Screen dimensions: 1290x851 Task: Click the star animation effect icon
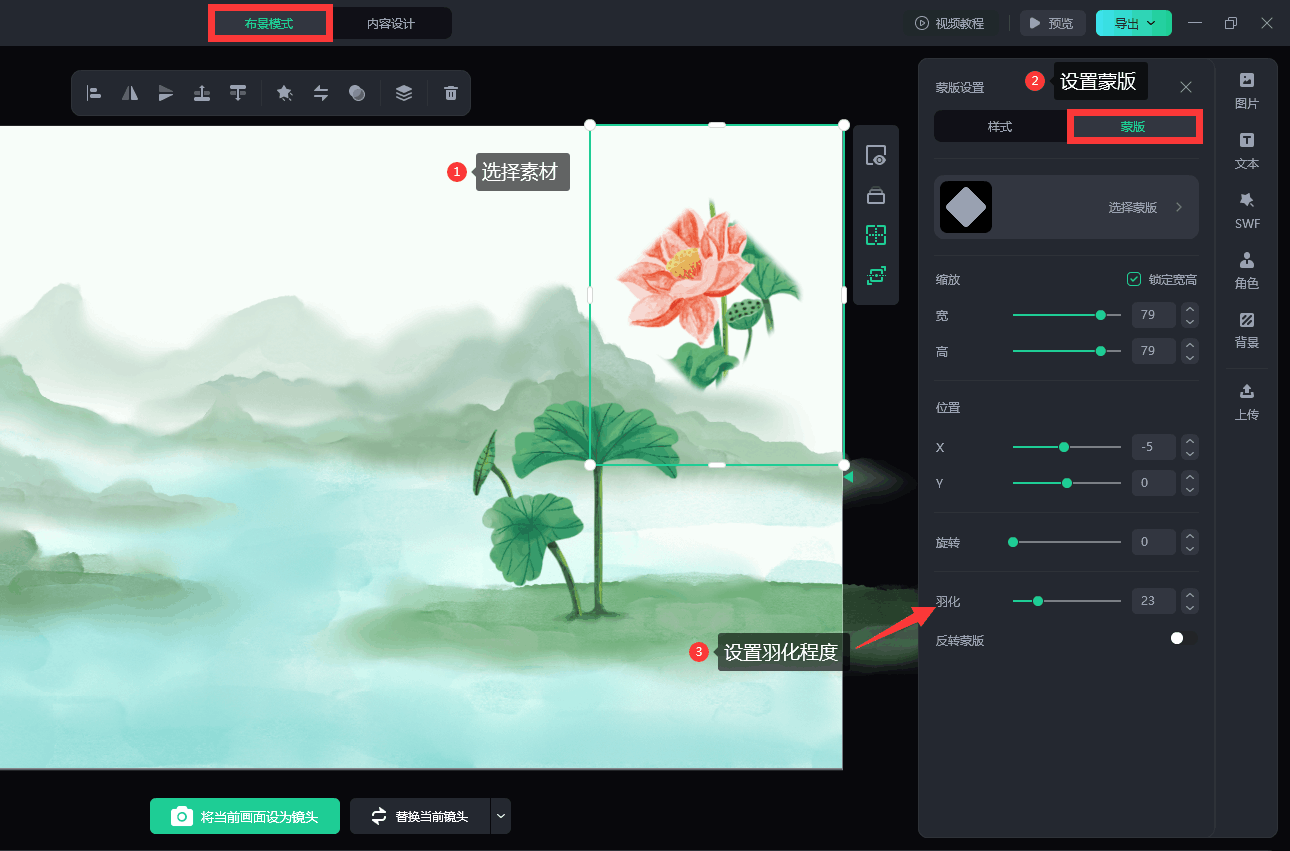[284, 93]
